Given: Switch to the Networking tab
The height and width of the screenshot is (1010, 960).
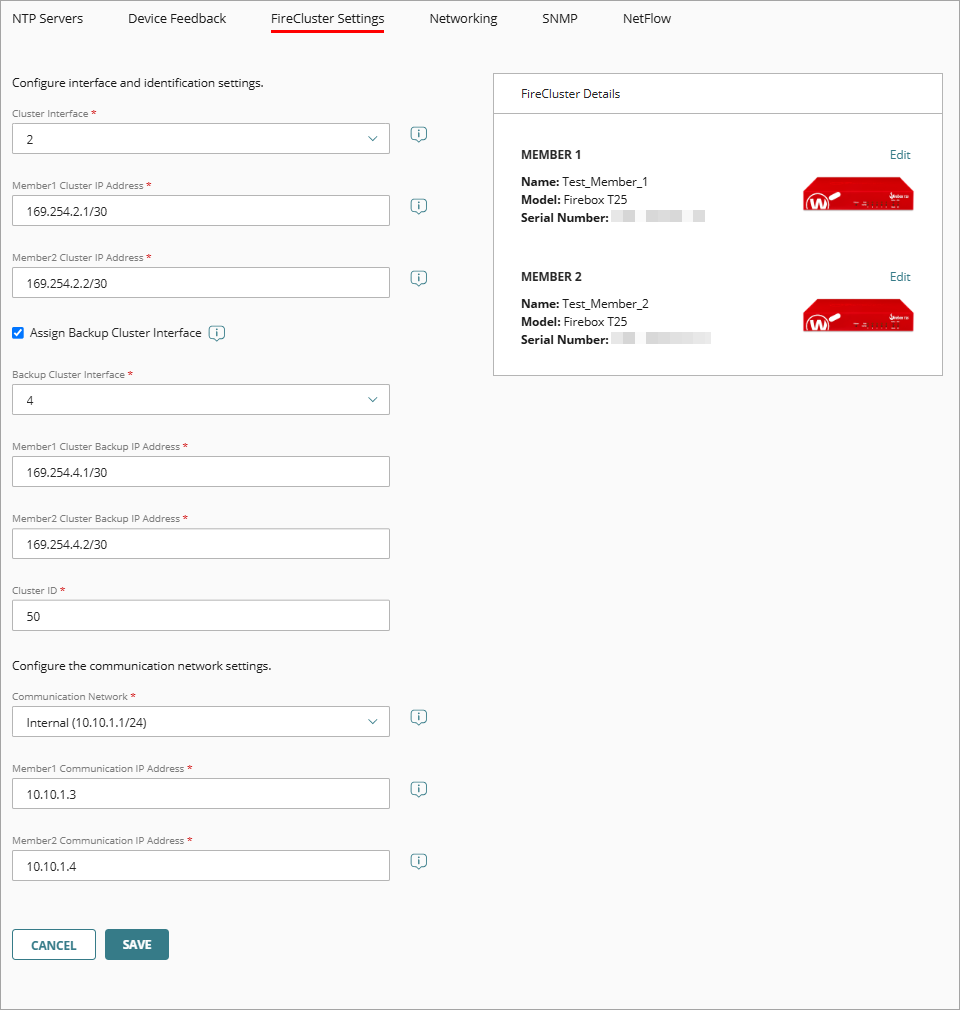Looking at the screenshot, I should tap(463, 18).
